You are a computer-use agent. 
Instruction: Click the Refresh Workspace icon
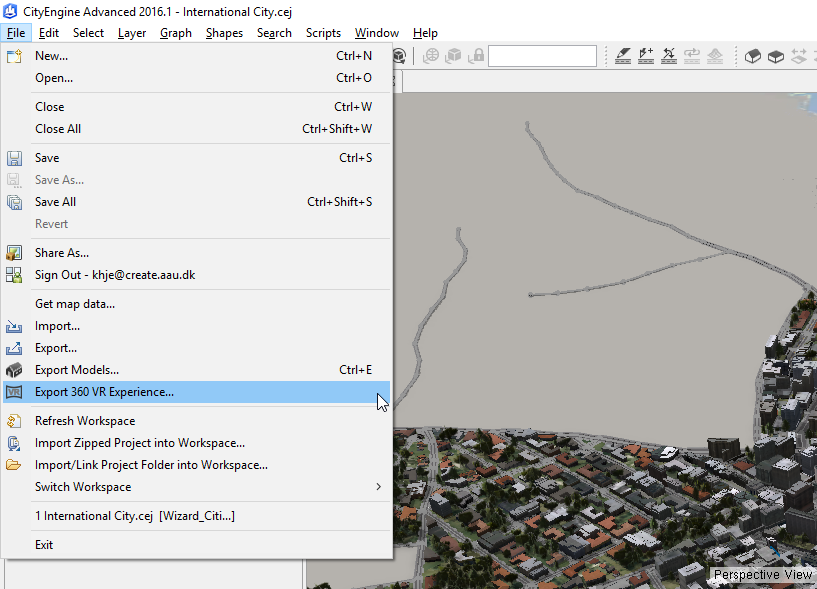click(14, 421)
